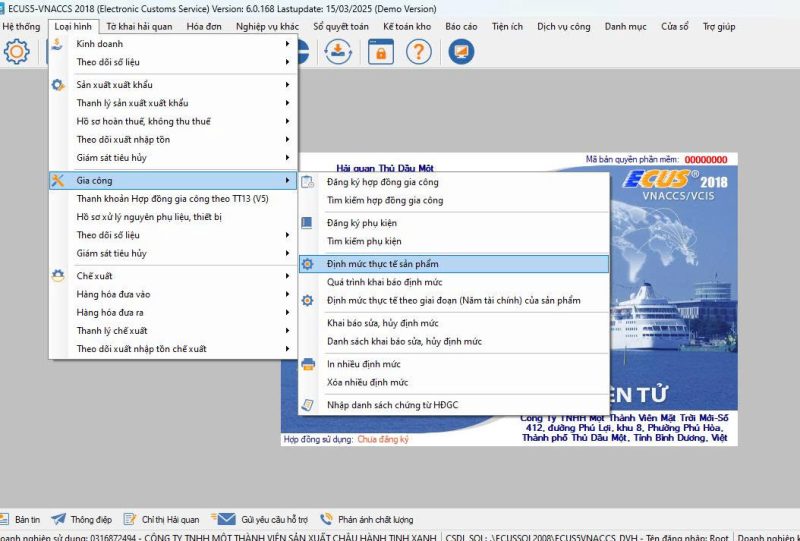Click the Nhập danh sách chứng từ icon
Viewport: 800px width, 541px height.
(x=308, y=405)
